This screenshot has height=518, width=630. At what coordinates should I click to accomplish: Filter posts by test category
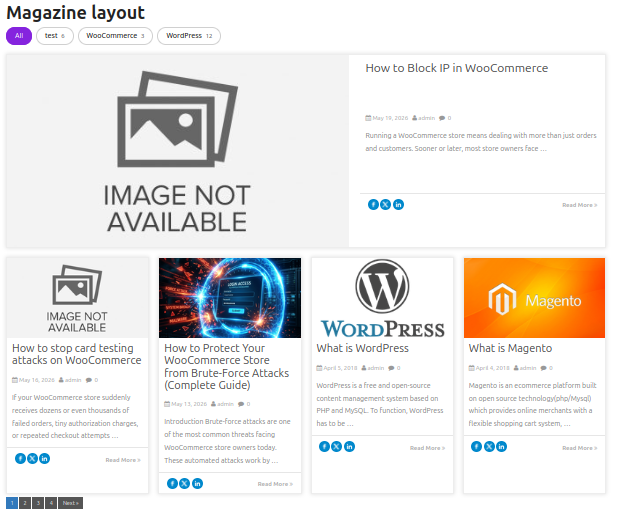pyautogui.click(x=55, y=36)
